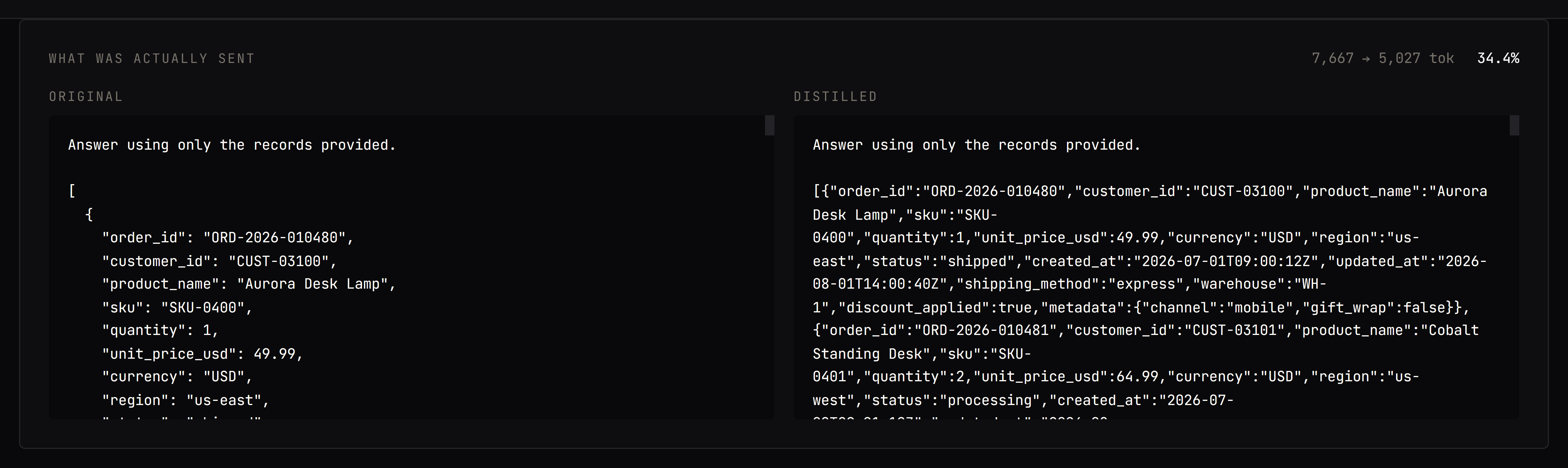Click the "quantity": 1 line
Screen dimensions: 1568x468
pyautogui.click(x=160, y=331)
